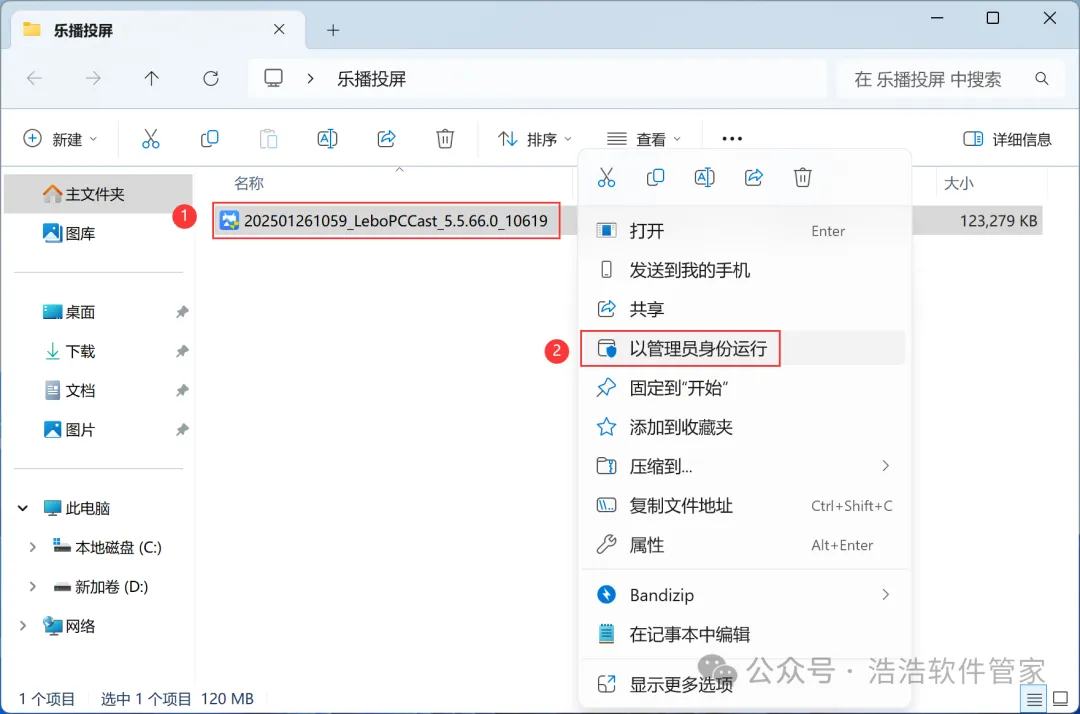Click the Delete trash icon in the main toolbar
1080x714 pixels.
[445, 139]
